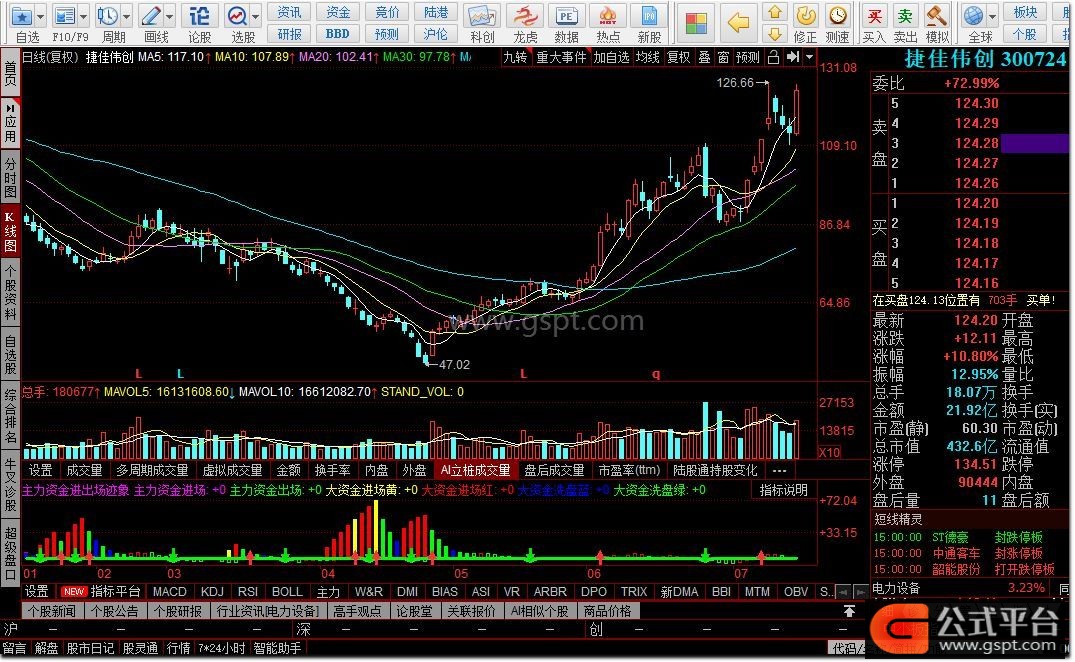Open the 自选 watchlist star icon

point(22,16)
